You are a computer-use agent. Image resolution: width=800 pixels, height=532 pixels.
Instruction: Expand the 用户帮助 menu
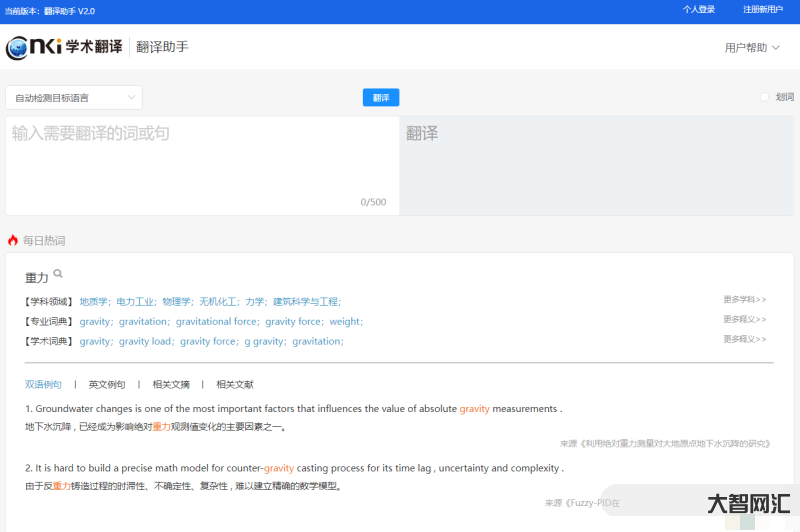coord(752,47)
